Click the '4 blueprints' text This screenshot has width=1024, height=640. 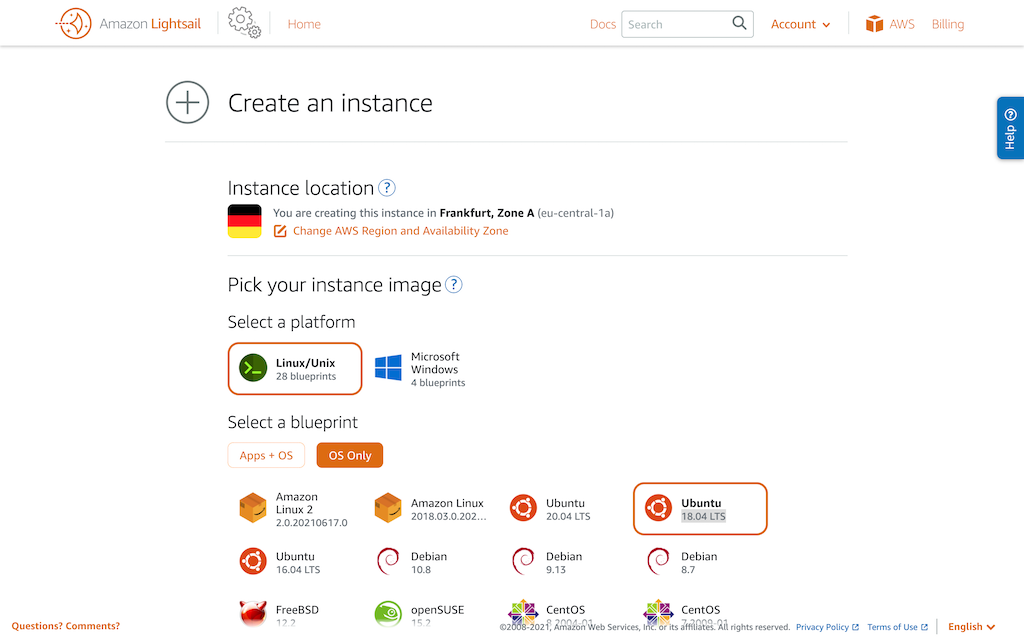click(x=438, y=383)
